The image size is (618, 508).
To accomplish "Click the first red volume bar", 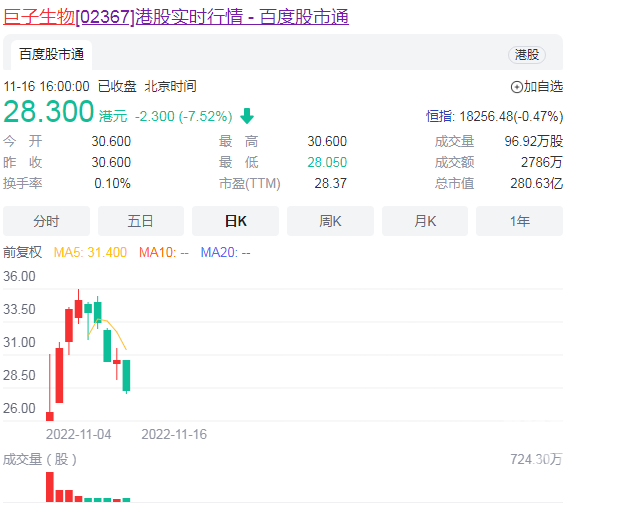I will click(x=49, y=486).
